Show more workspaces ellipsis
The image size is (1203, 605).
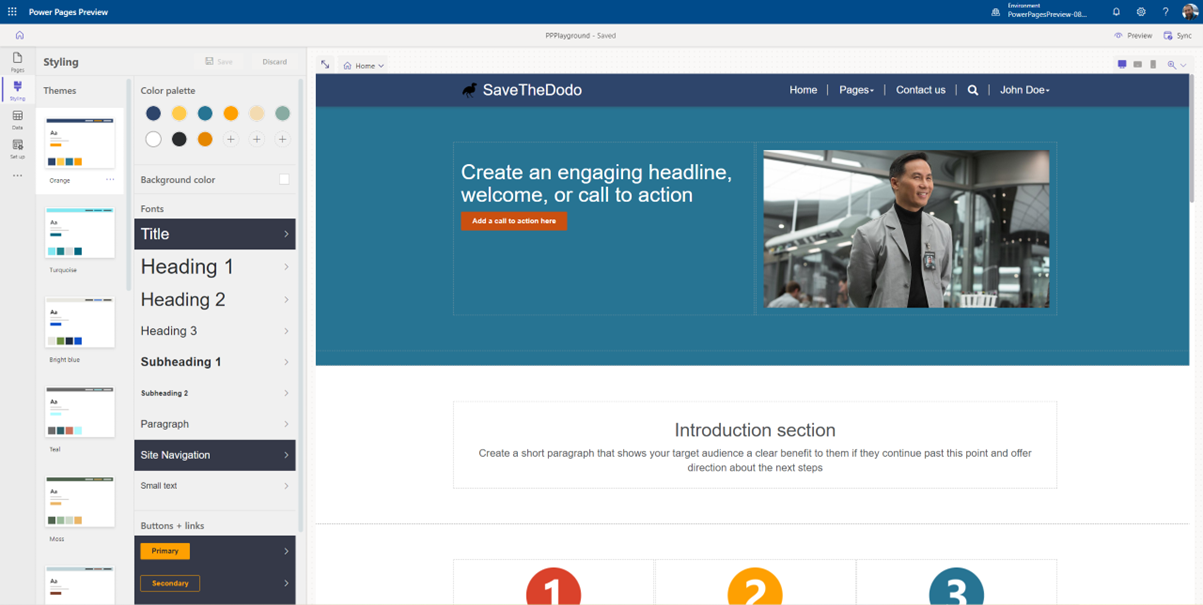[x=17, y=176]
